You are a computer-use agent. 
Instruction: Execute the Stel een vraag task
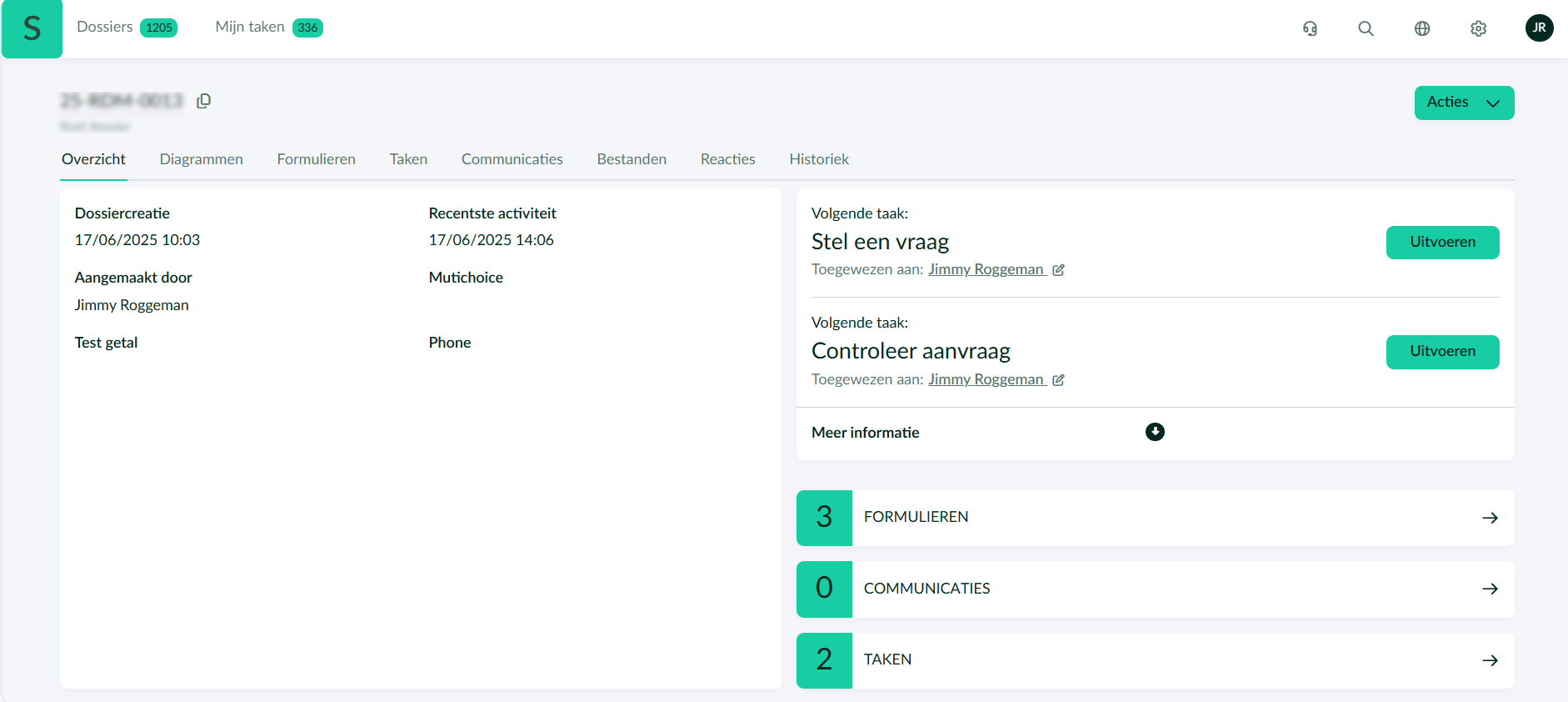(1442, 243)
